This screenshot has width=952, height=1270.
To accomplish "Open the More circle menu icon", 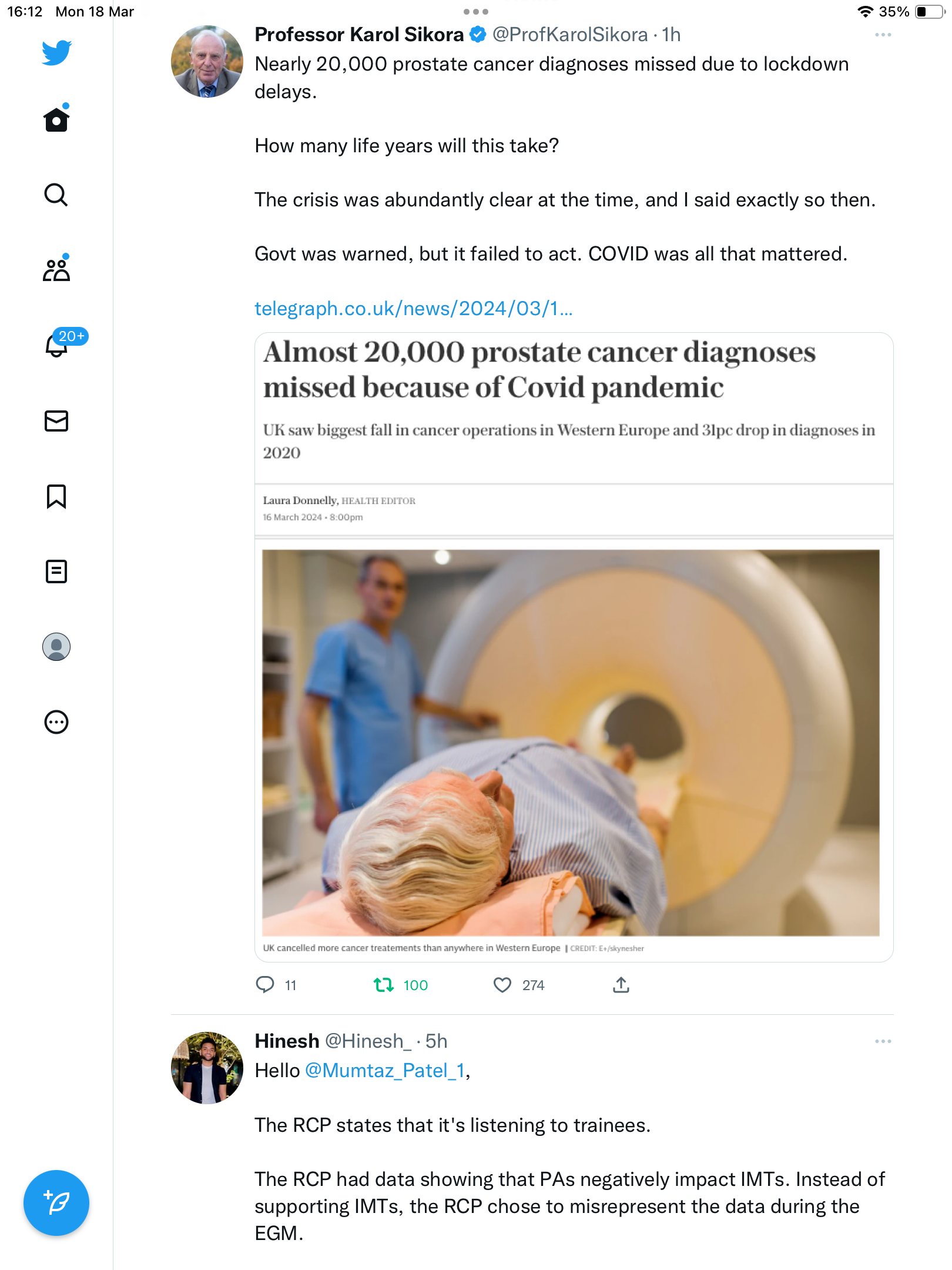I will tap(56, 722).
